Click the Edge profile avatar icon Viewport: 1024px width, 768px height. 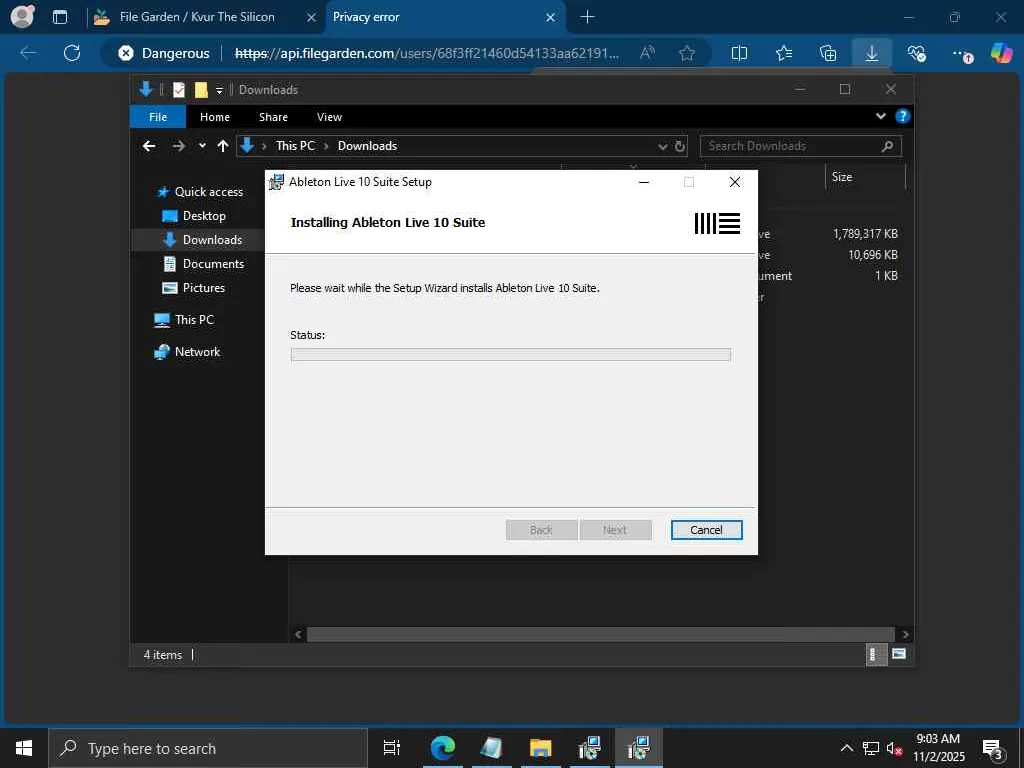[x=22, y=16]
